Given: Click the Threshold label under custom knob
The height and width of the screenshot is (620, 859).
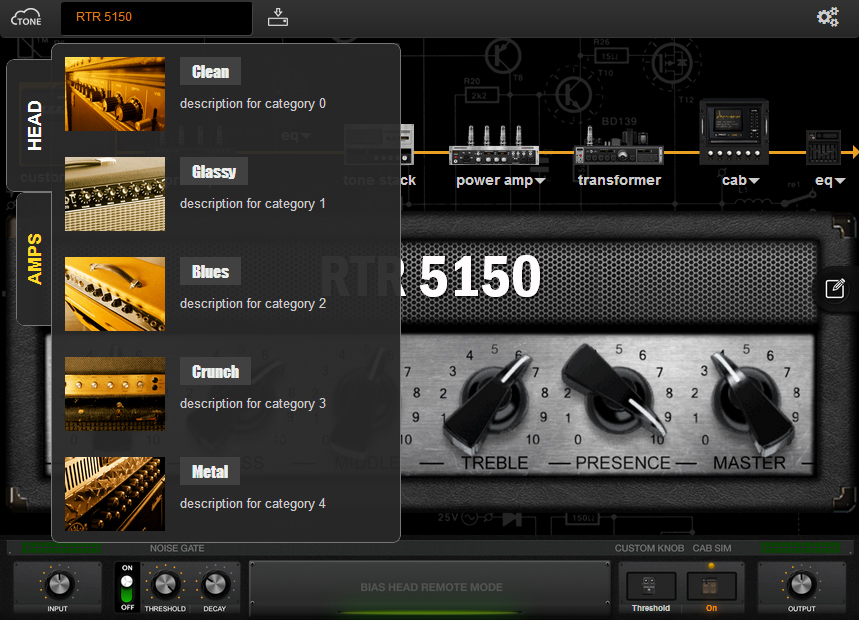Looking at the screenshot, I should (650, 608).
